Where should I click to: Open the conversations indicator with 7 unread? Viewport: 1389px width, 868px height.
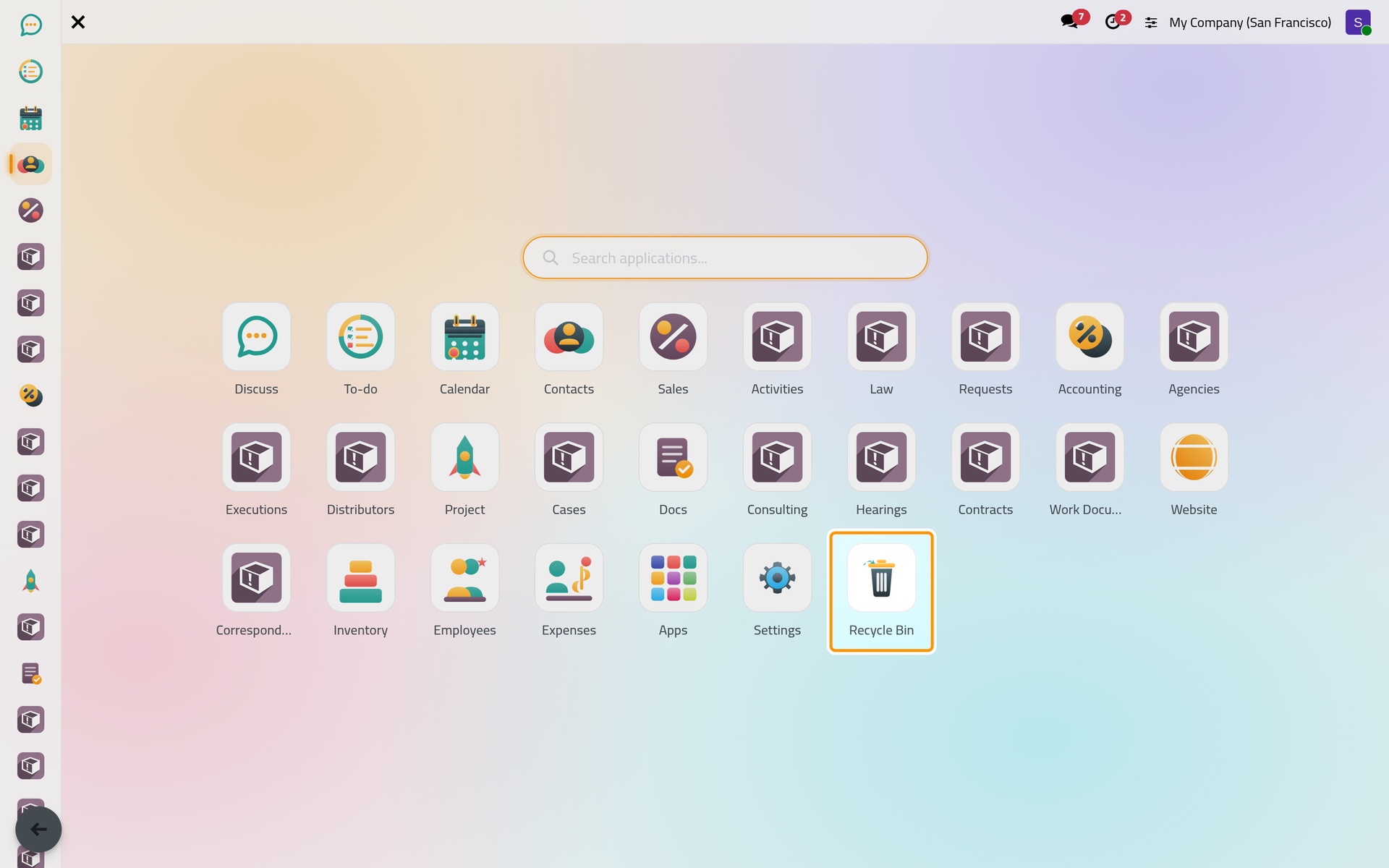[1074, 20]
